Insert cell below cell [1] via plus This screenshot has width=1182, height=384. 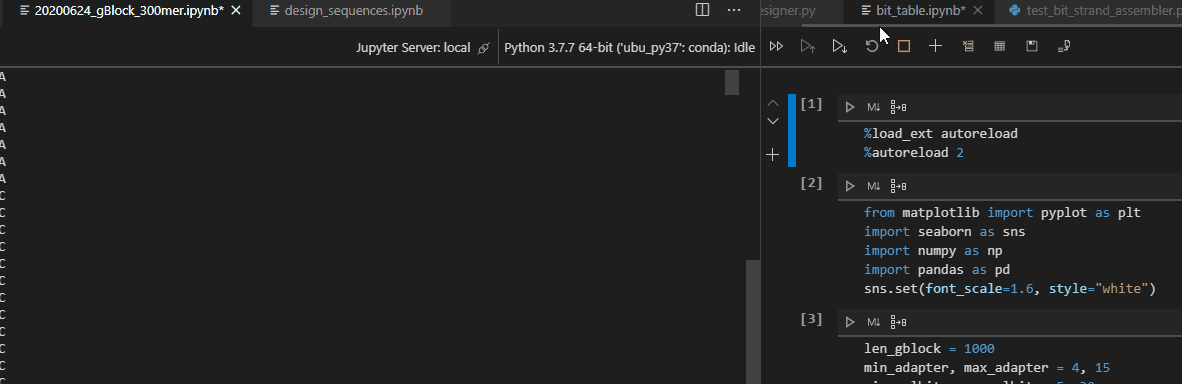[772, 155]
